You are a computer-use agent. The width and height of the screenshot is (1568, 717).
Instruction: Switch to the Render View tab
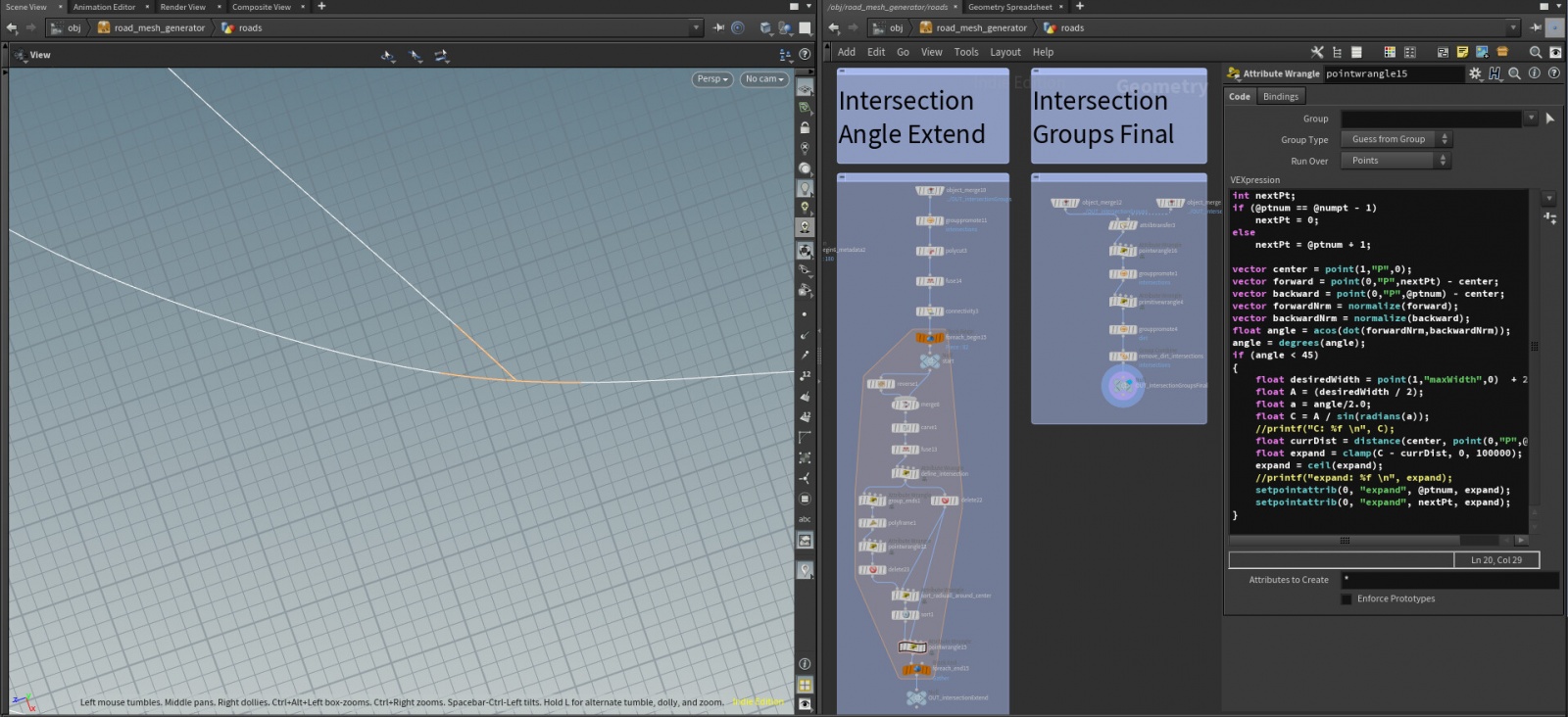183,7
